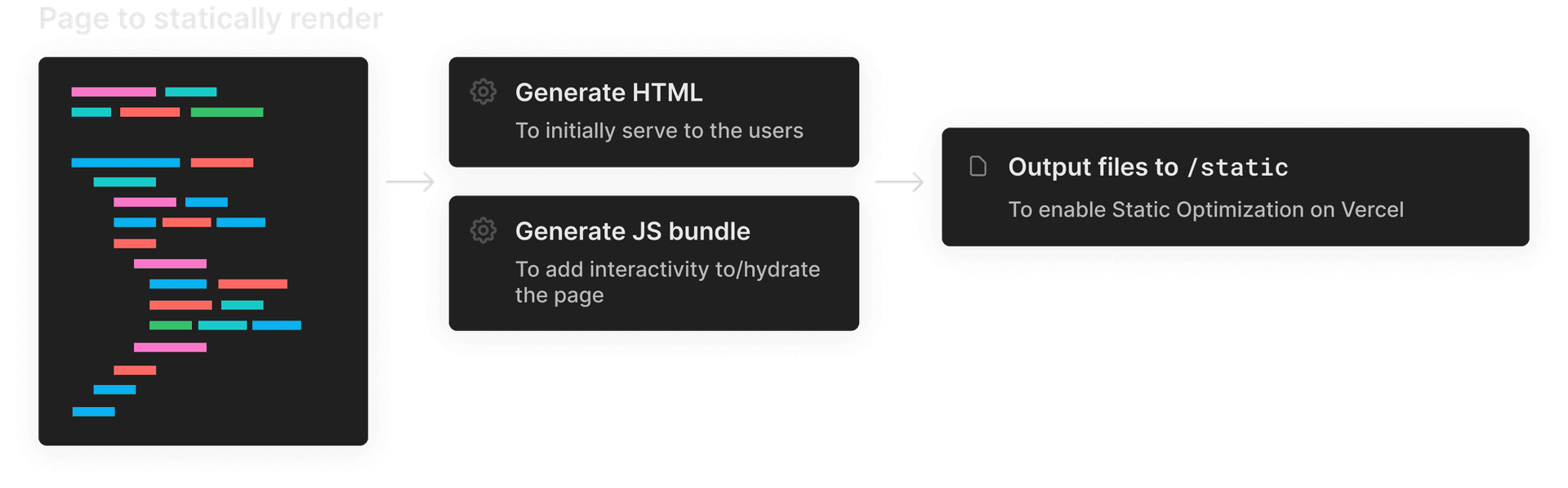Click the Output files to heading text
Screen dimensions: 1568x488
[x=1093, y=167]
